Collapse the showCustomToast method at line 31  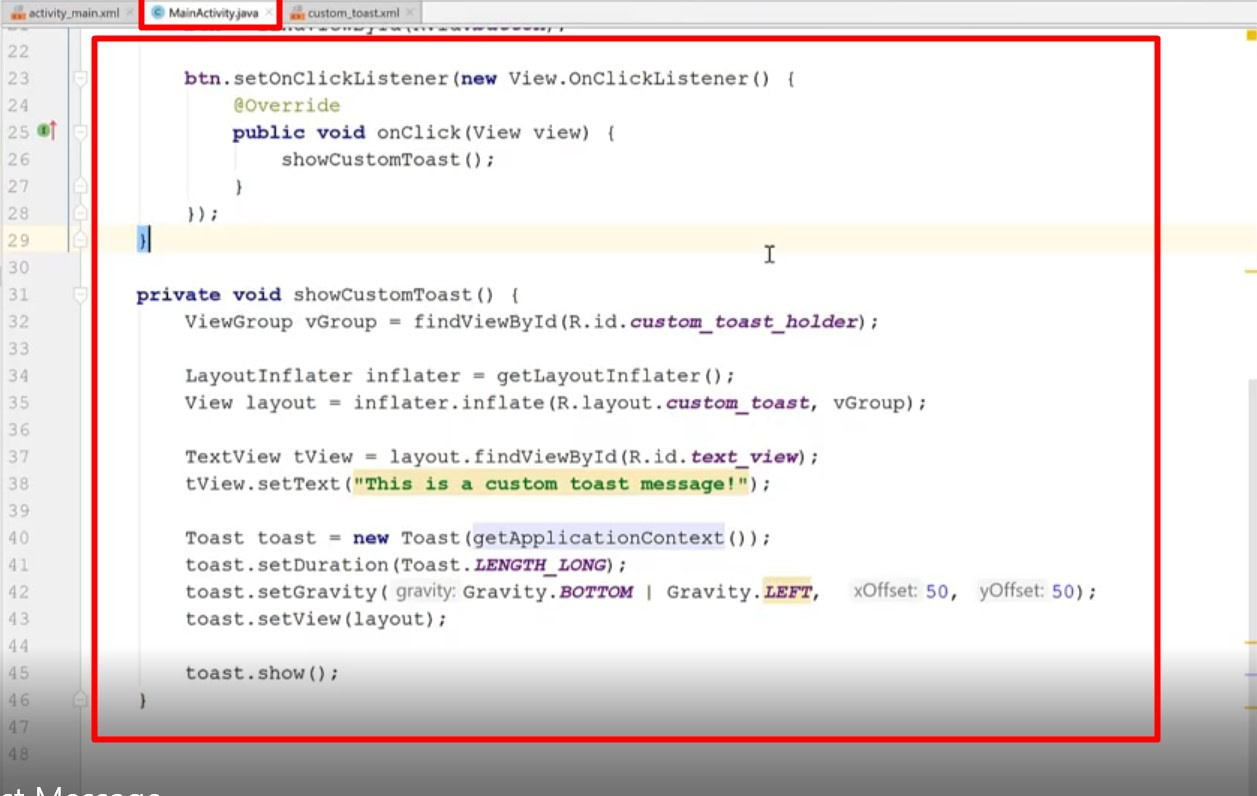point(80,294)
